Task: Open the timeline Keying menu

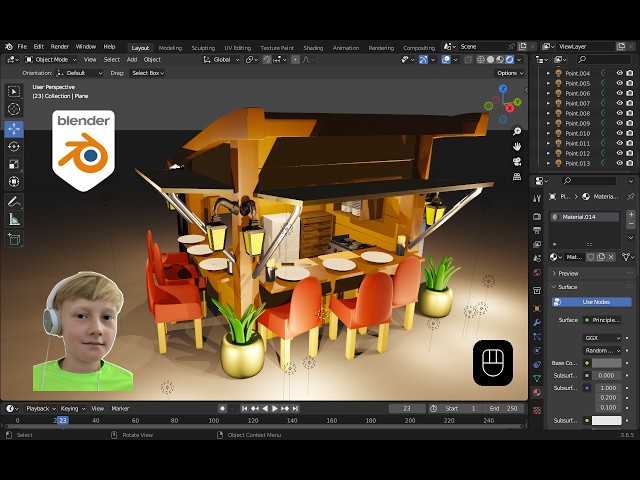Action: pos(73,409)
